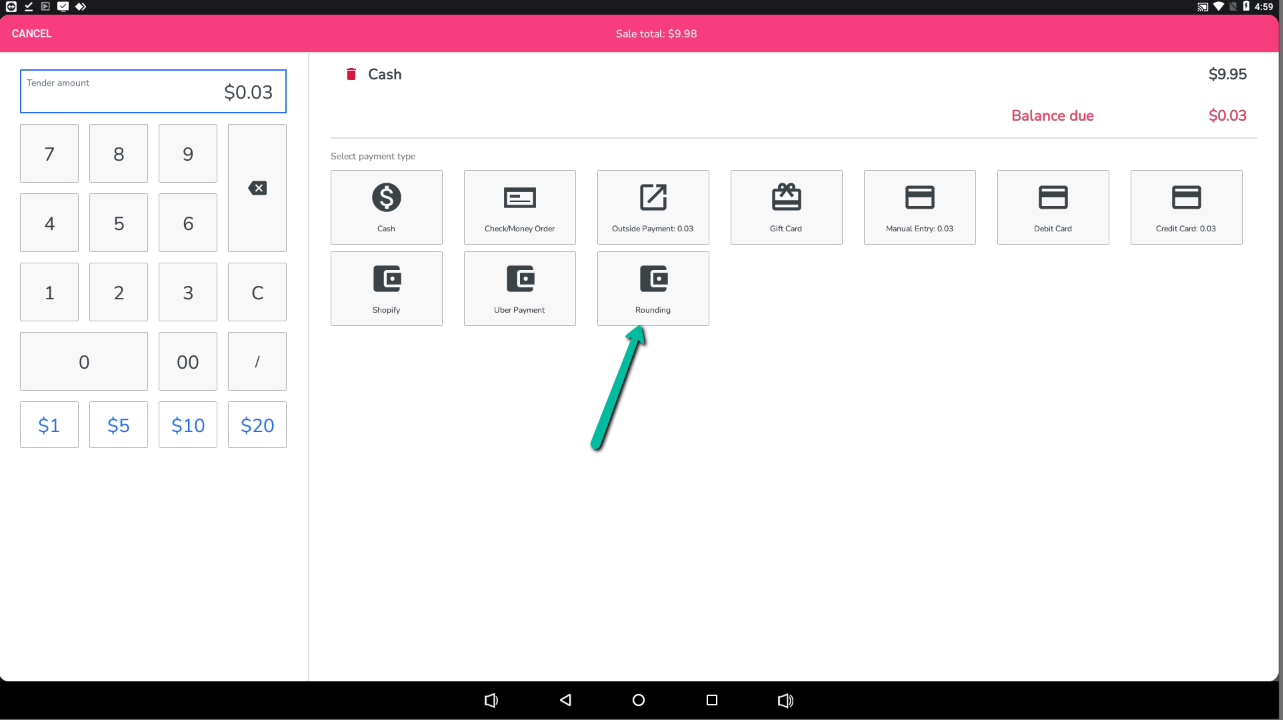
Task: Focus the Tender amount field
Action: [153, 92]
